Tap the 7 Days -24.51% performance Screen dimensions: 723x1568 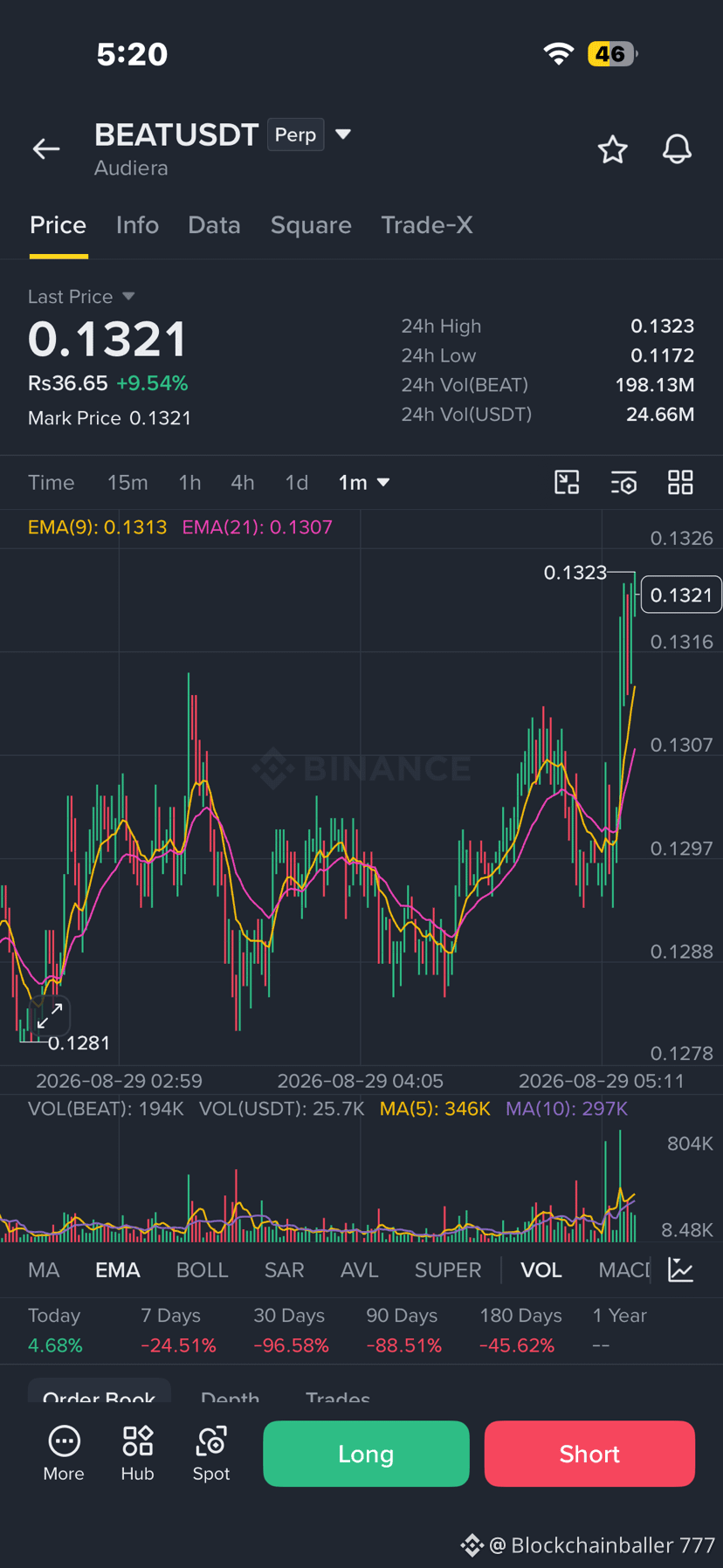click(178, 1331)
